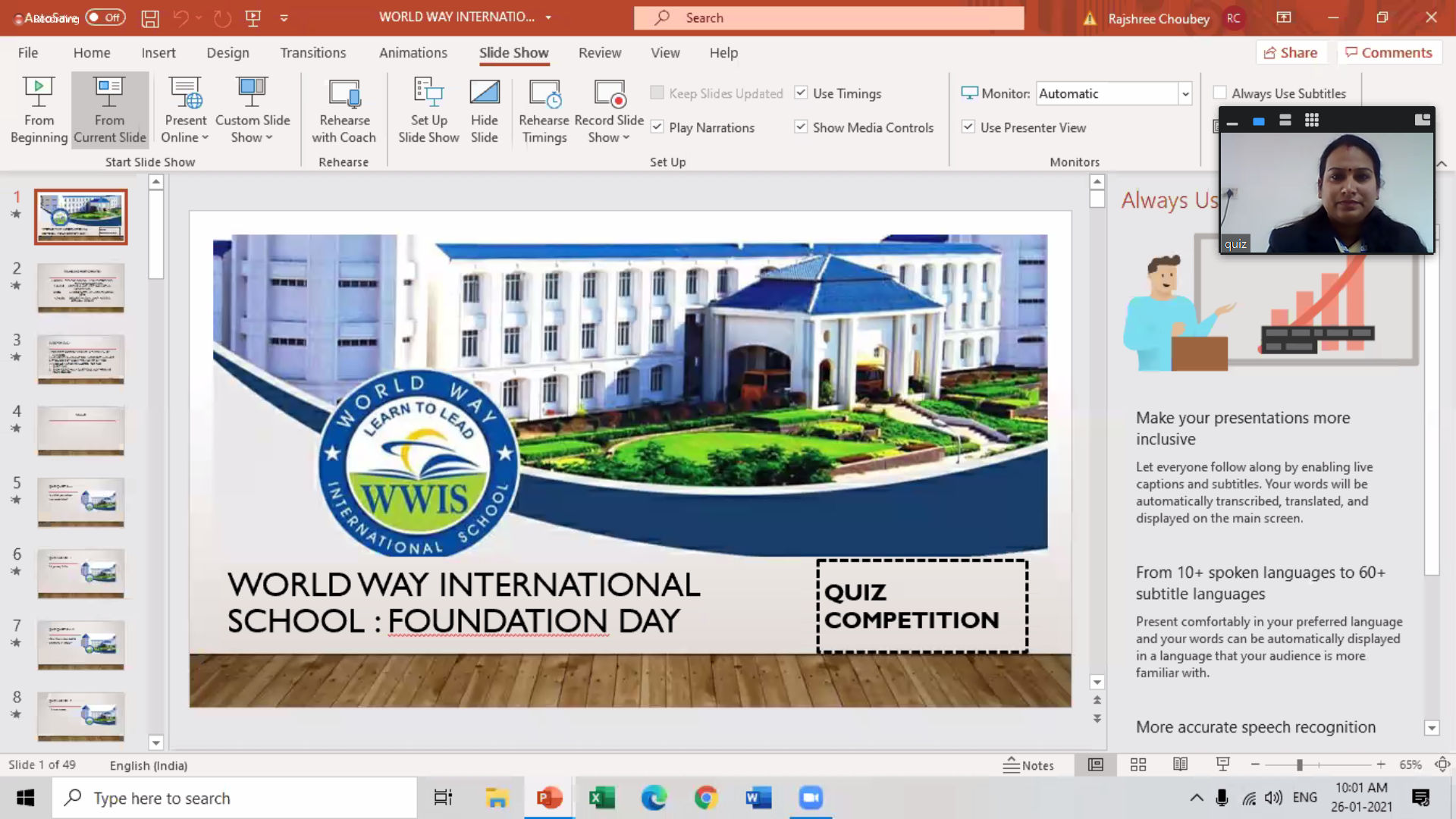This screenshot has height=819, width=1456.
Task: Click zoom out minus button
Action: point(1255,764)
